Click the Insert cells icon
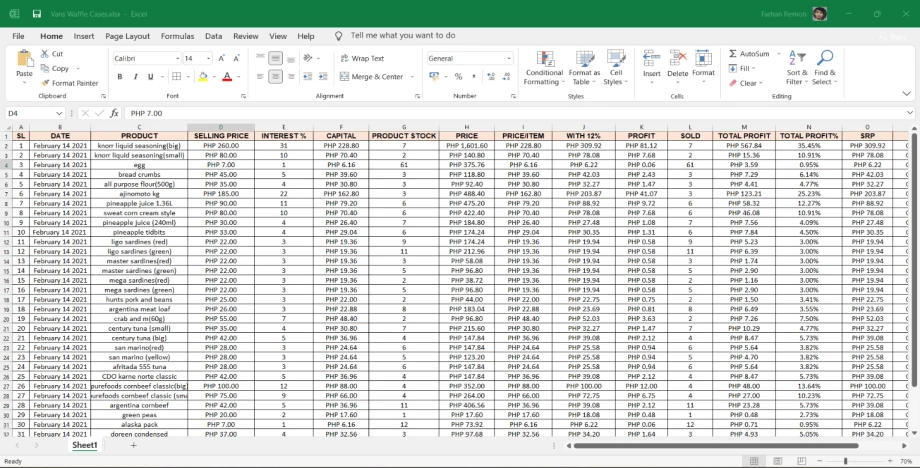The image size is (920, 468). 651,59
